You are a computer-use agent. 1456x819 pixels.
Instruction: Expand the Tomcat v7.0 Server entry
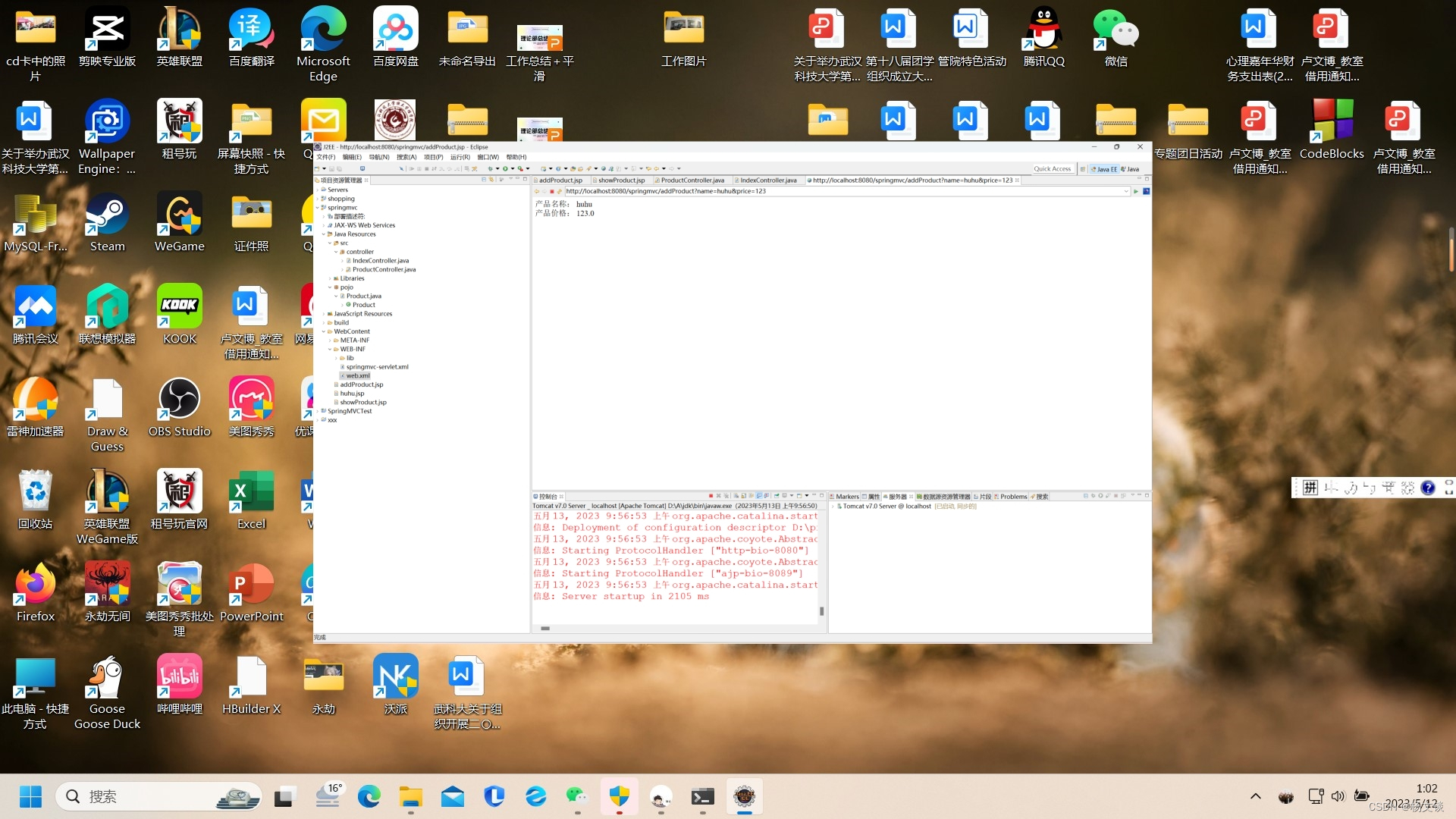point(833,506)
